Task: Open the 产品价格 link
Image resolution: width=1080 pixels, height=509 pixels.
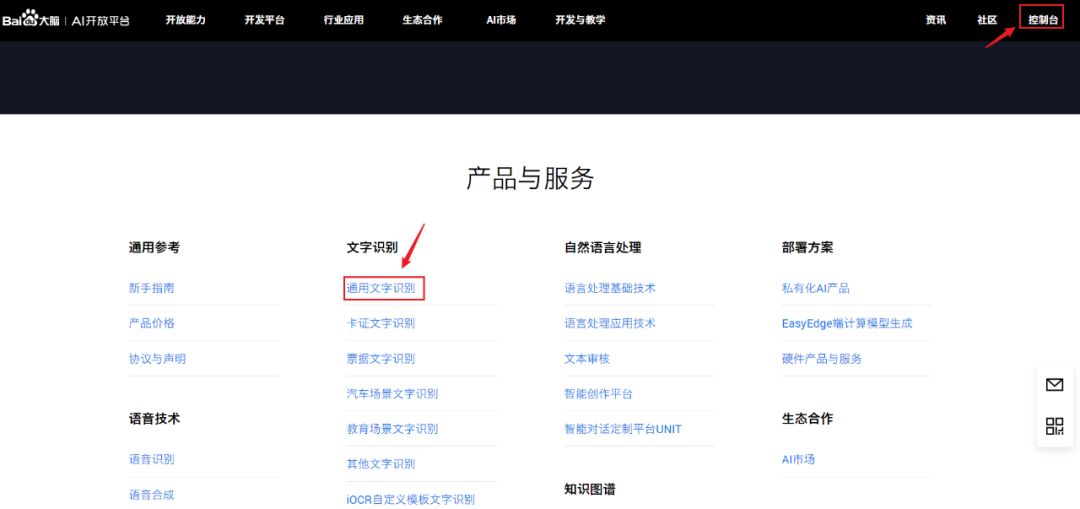Action: [x=152, y=323]
